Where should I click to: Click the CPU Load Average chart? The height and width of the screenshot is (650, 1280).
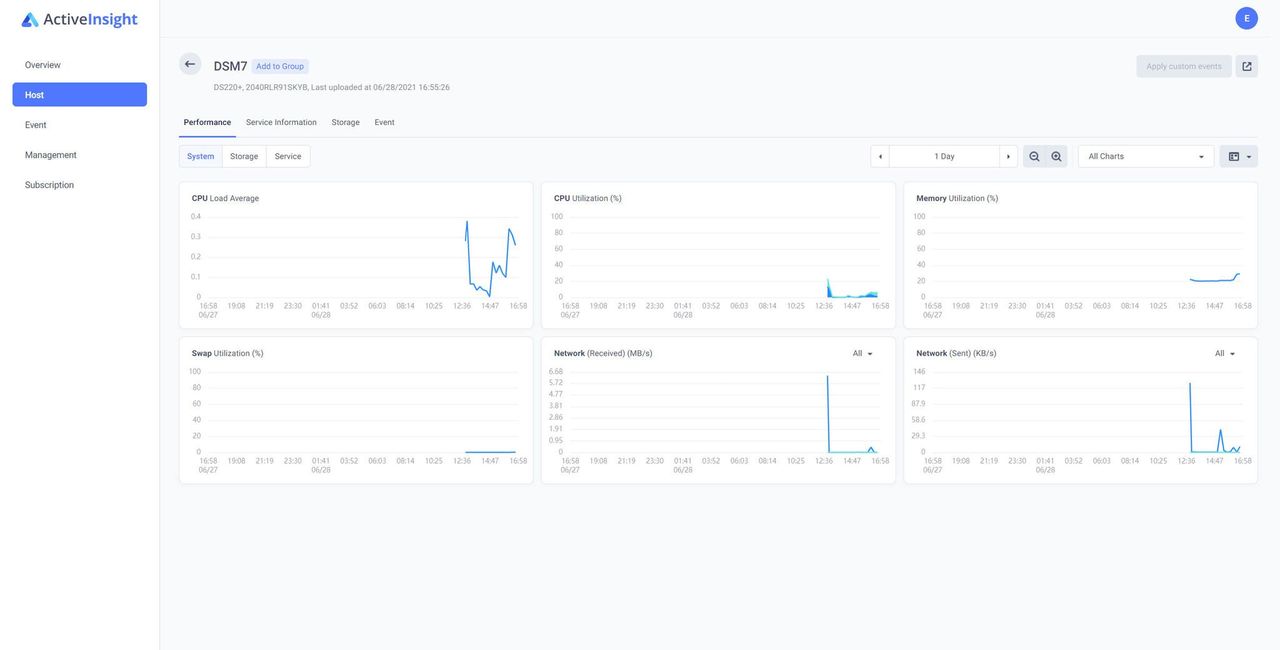[x=356, y=255]
